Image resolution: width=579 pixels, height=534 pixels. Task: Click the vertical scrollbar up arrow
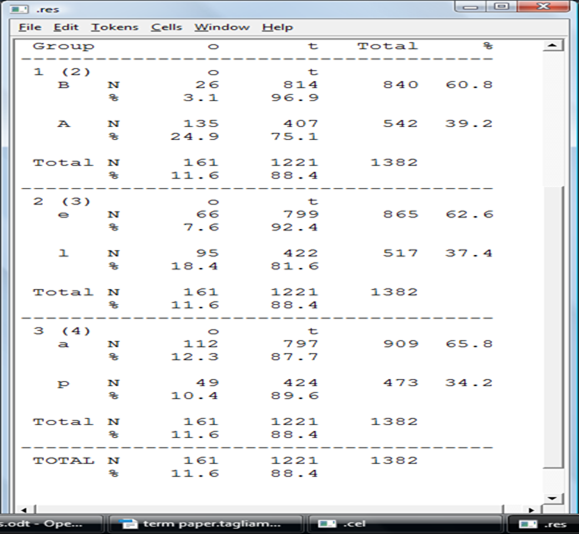tap(552, 45)
